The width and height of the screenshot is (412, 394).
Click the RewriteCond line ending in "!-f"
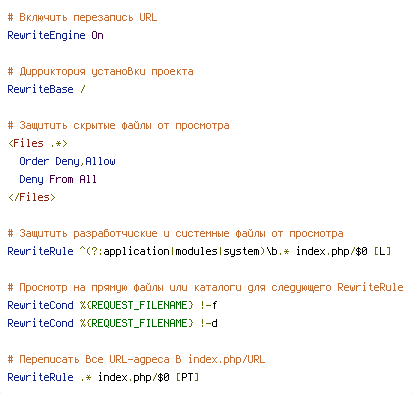112,305
